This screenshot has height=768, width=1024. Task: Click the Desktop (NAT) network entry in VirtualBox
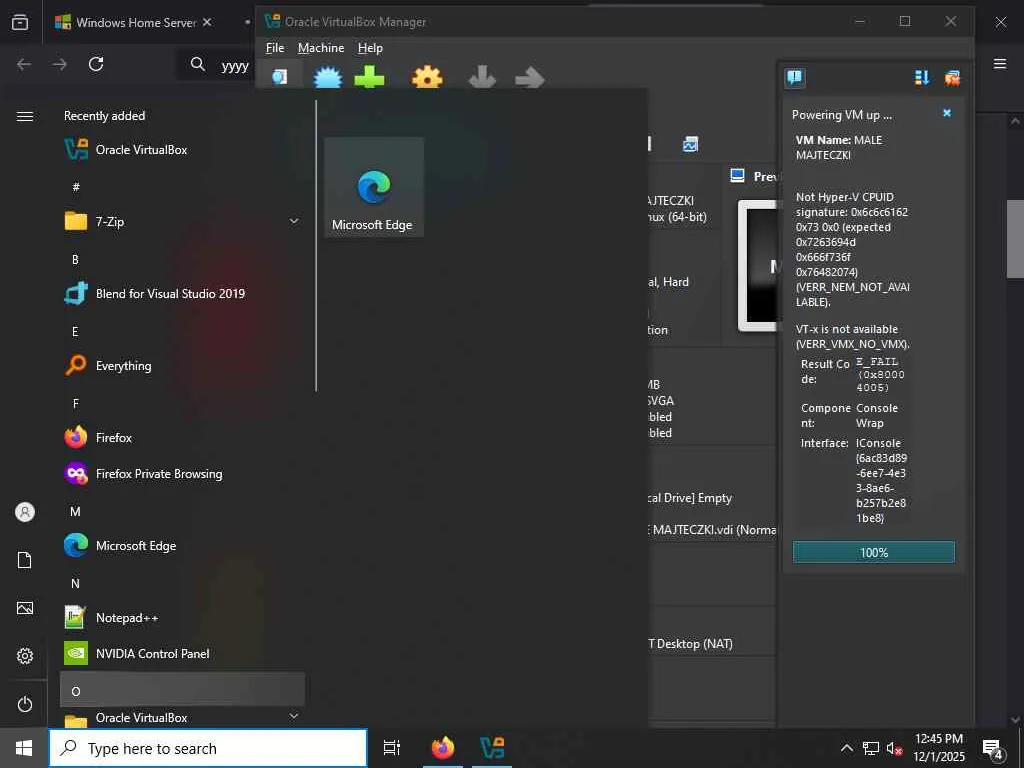coord(691,644)
